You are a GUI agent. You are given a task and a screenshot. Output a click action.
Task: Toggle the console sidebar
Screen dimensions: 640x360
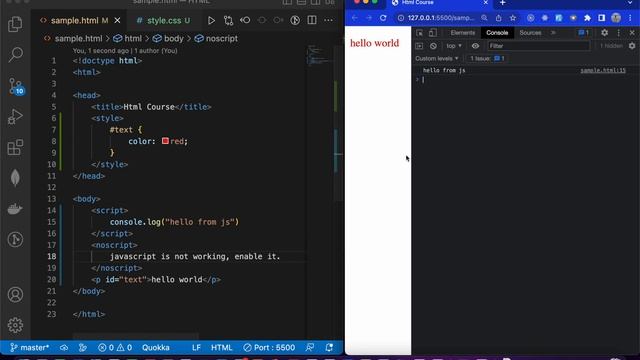(419, 46)
